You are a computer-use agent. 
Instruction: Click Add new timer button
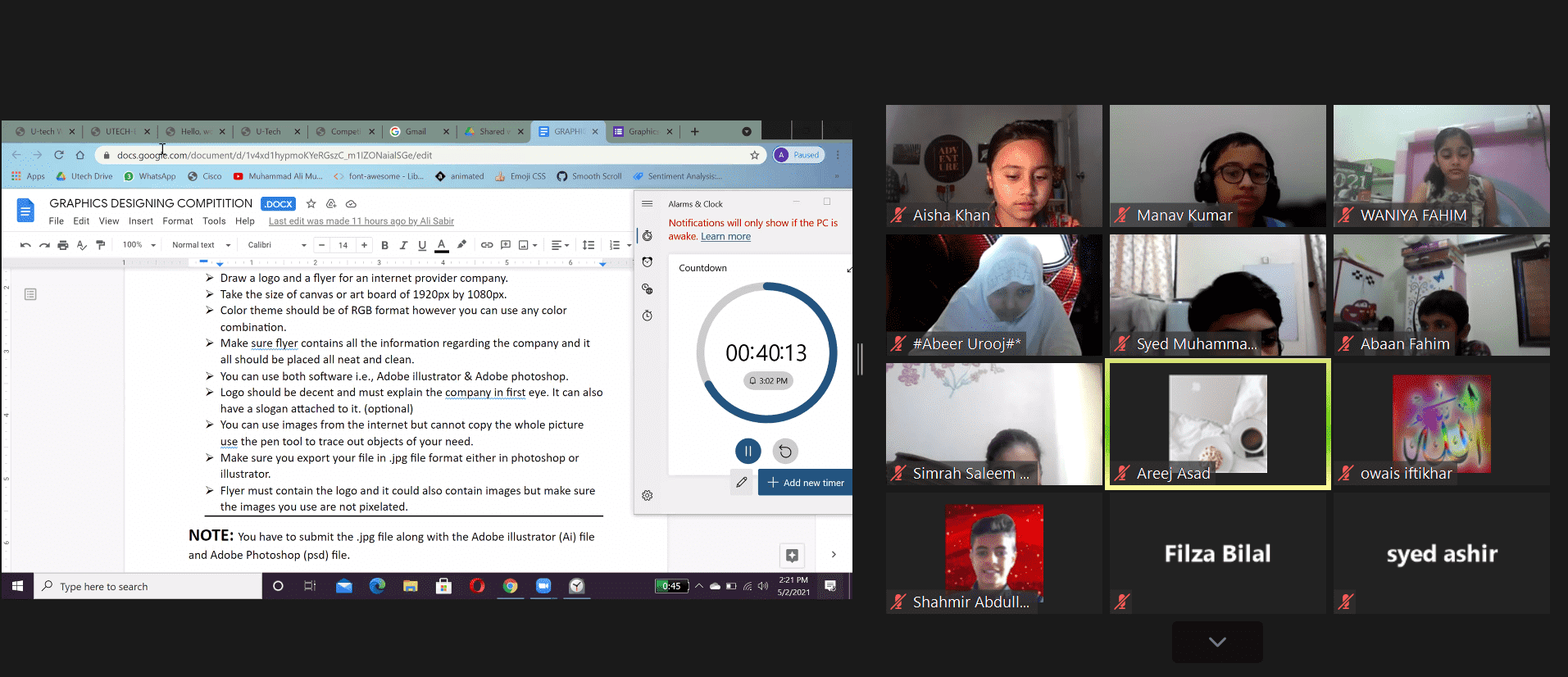click(x=805, y=483)
